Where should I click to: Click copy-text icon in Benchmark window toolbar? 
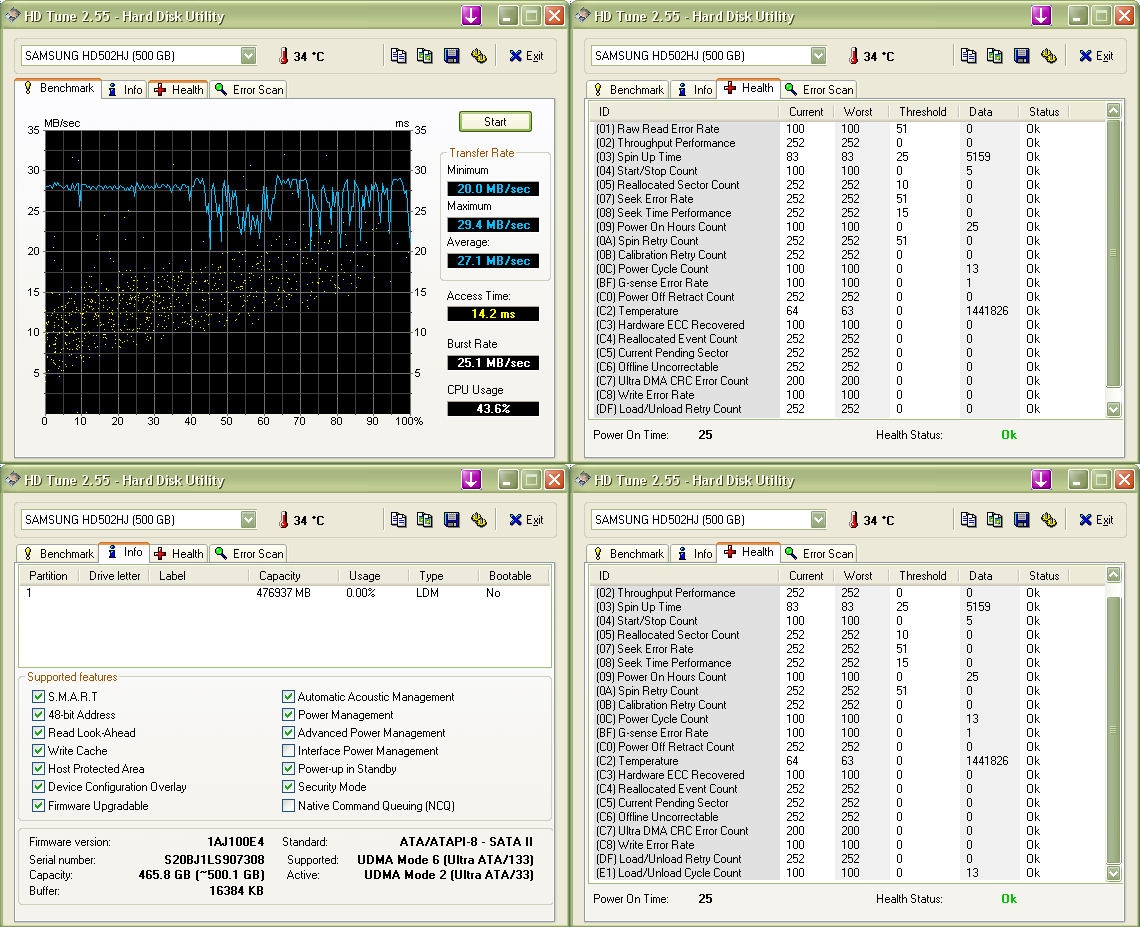(398, 55)
